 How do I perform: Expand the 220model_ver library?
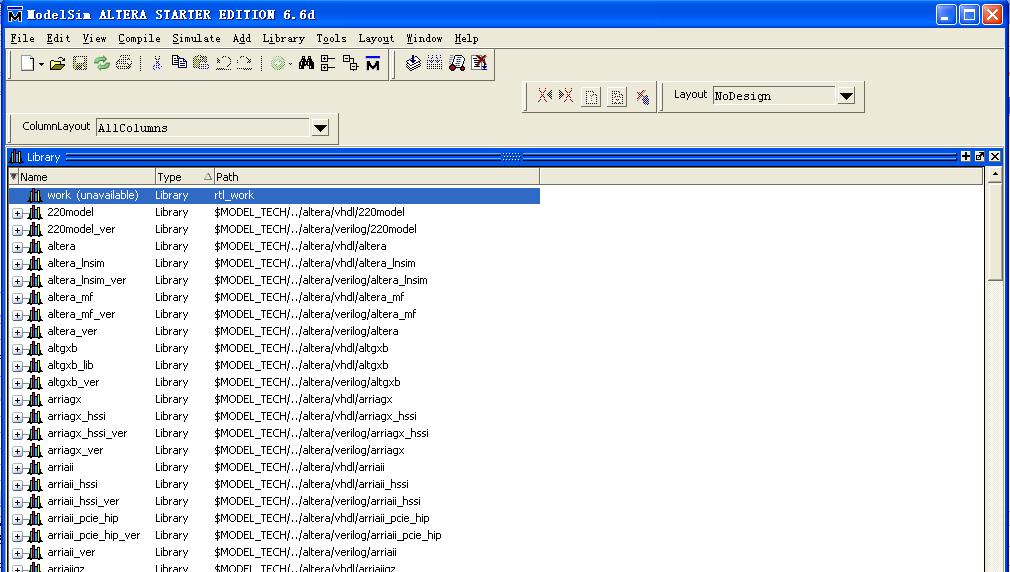[x=17, y=230]
